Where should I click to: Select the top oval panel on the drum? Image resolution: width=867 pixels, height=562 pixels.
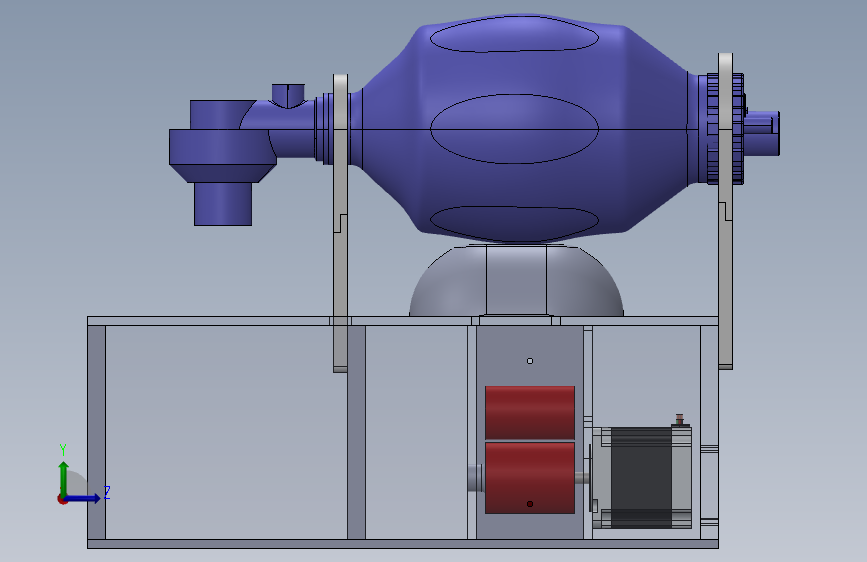514,34
